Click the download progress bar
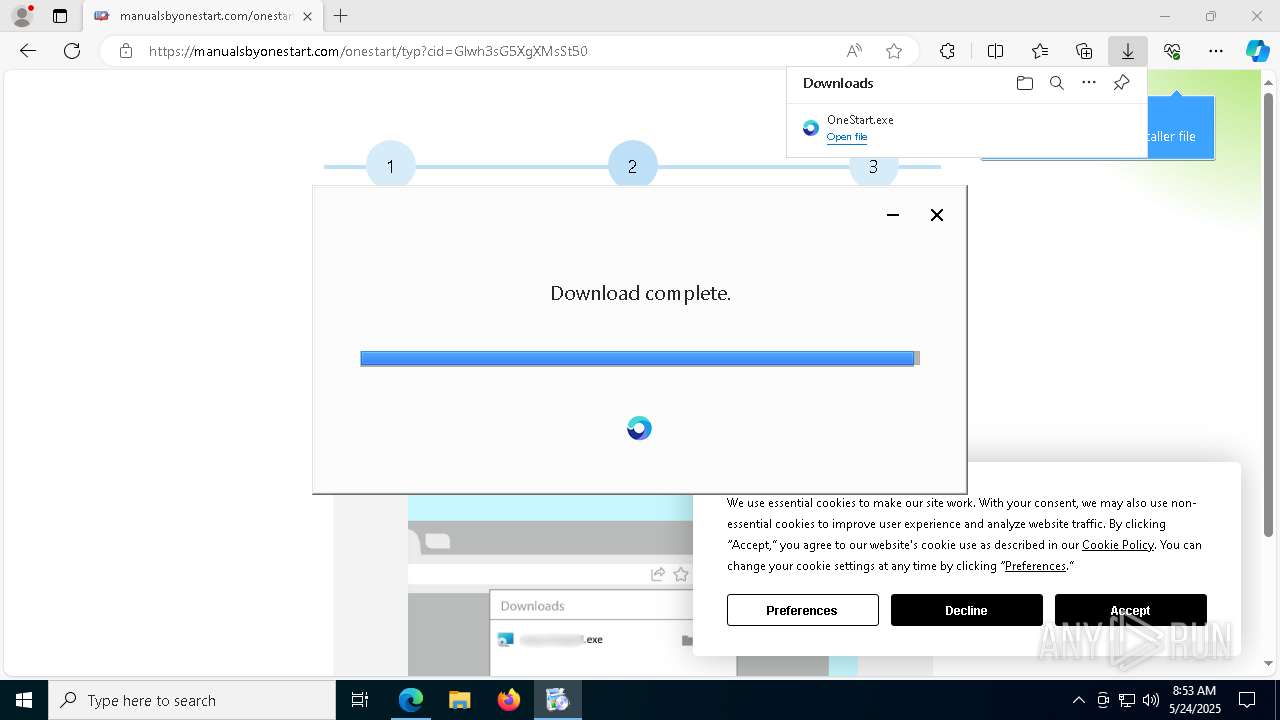Image resolution: width=1280 pixels, height=720 pixels. click(x=640, y=358)
